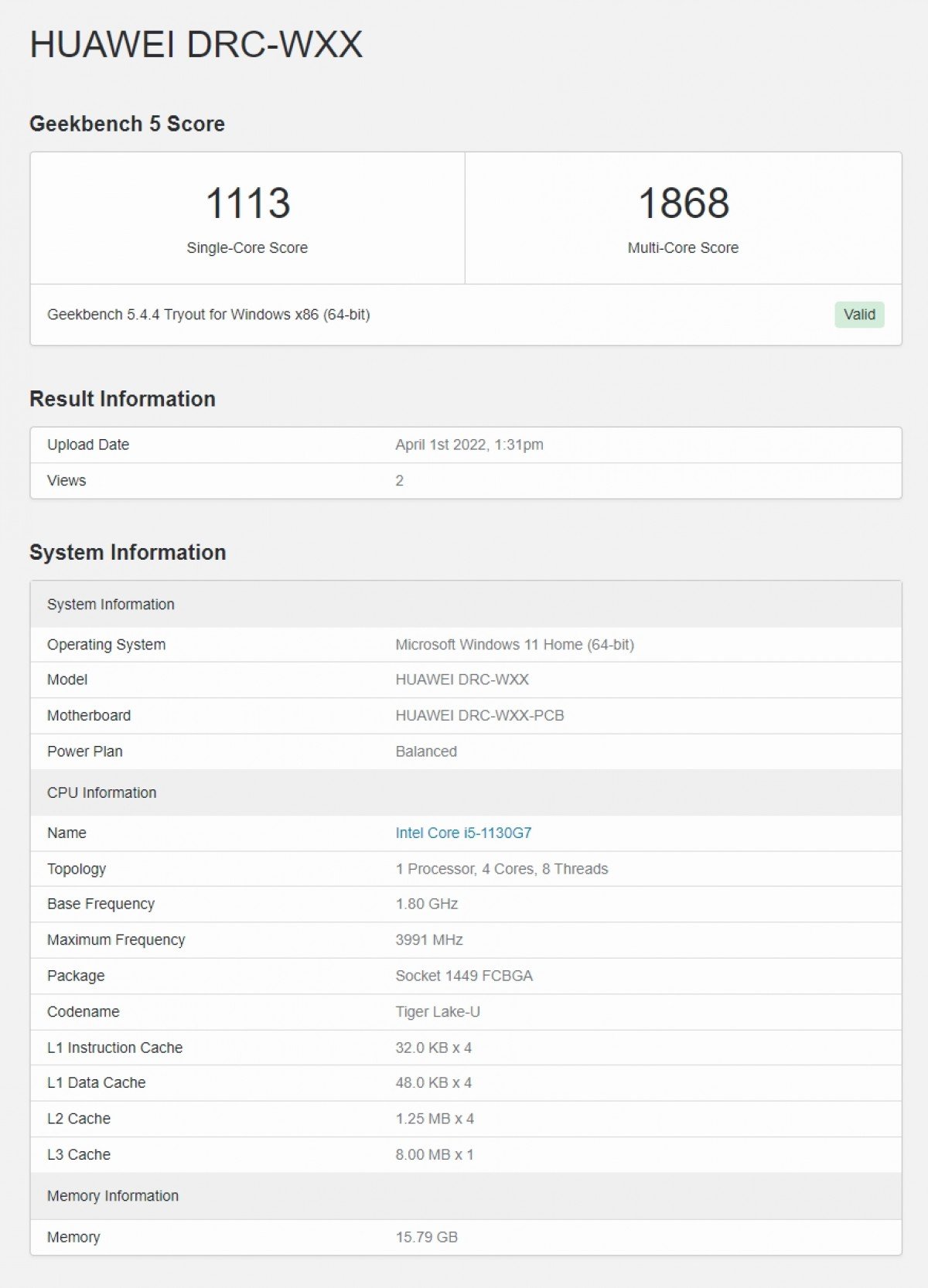Click the 1113 single-core score
The height and width of the screenshot is (1288, 928).
click(247, 203)
